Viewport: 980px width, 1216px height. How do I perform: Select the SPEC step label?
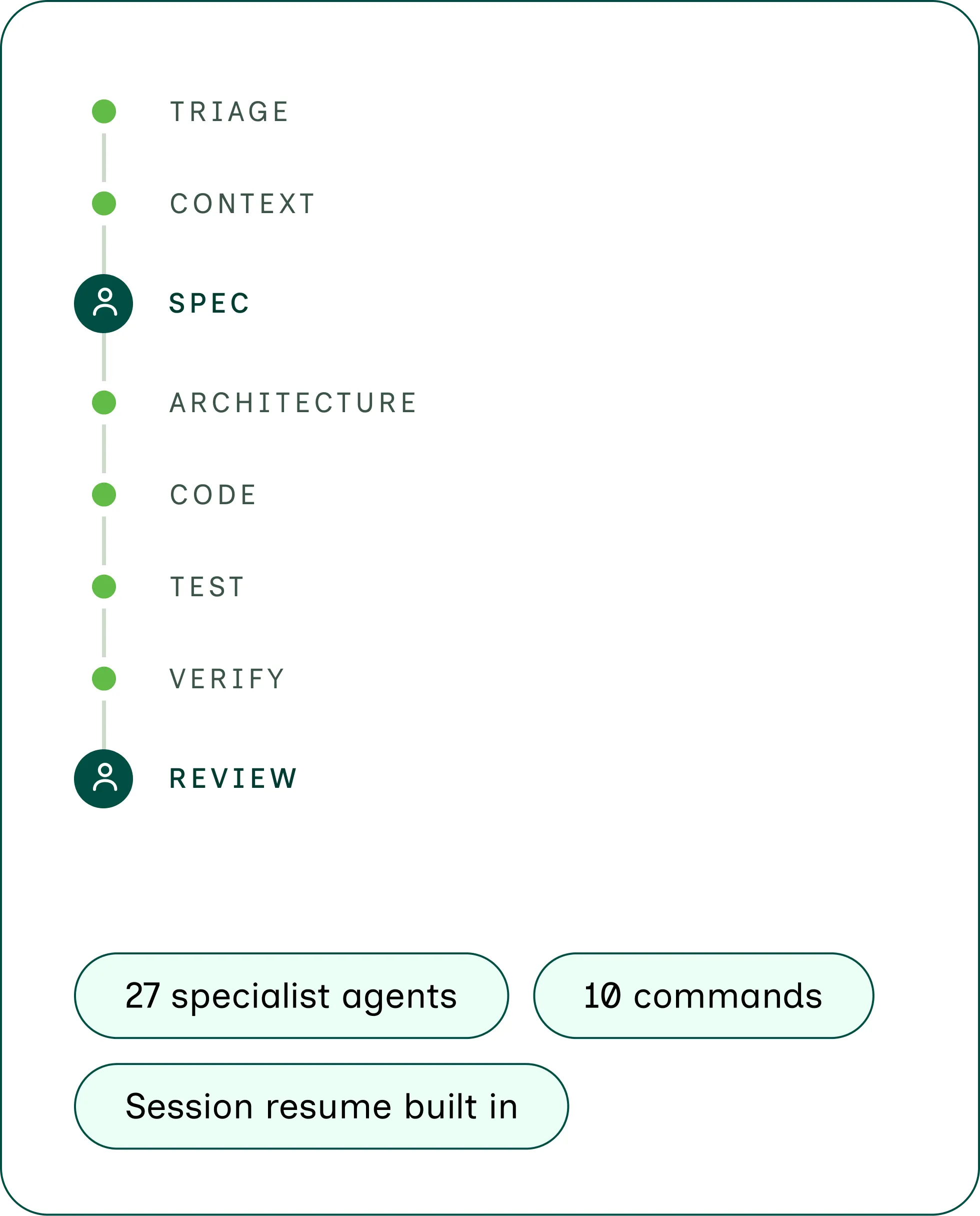209,303
